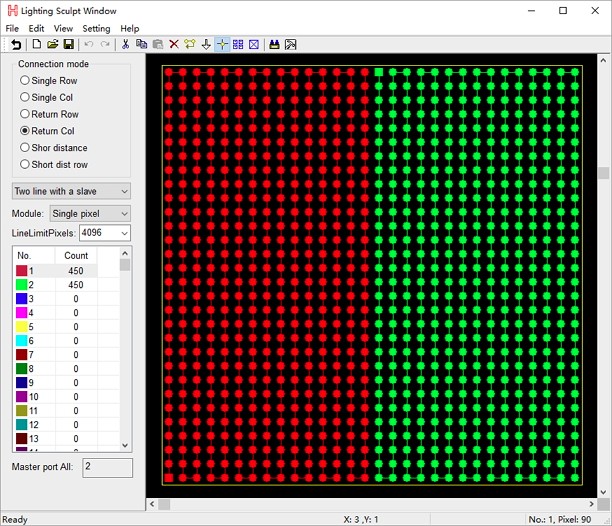Image resolution: width=612 pixels, height=526 pixels.
Task: Click the port list scroll down arrow
Action: point(125,445)
